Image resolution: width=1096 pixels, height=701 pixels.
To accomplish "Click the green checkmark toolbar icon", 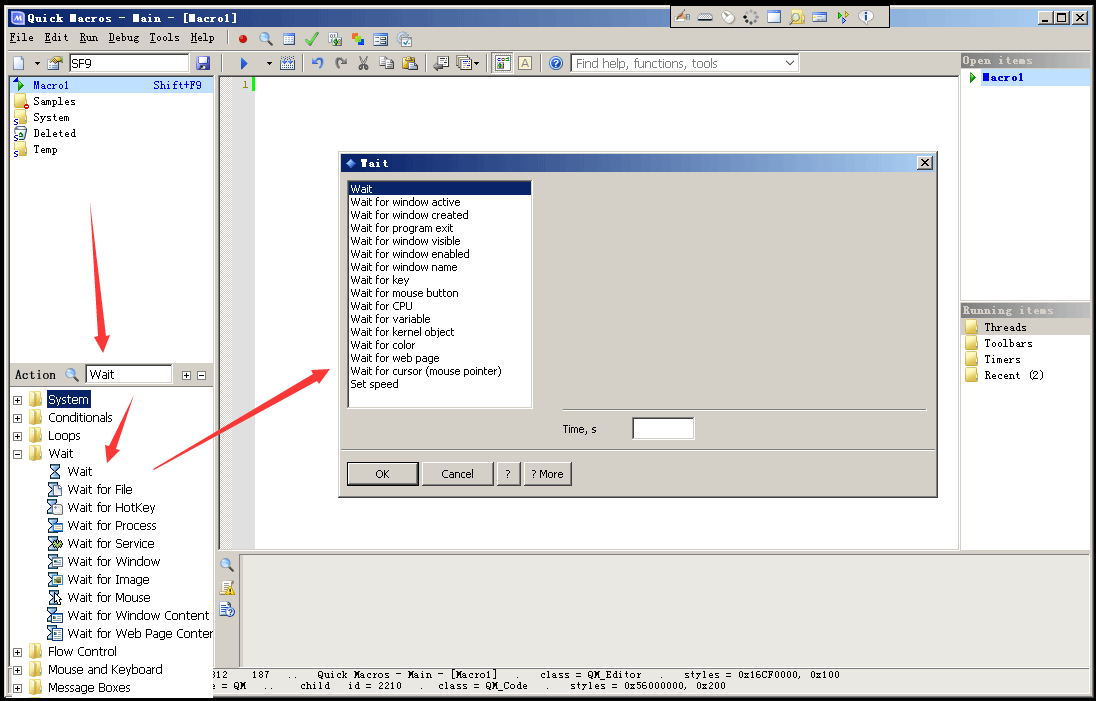I will [x=311, y=39].
